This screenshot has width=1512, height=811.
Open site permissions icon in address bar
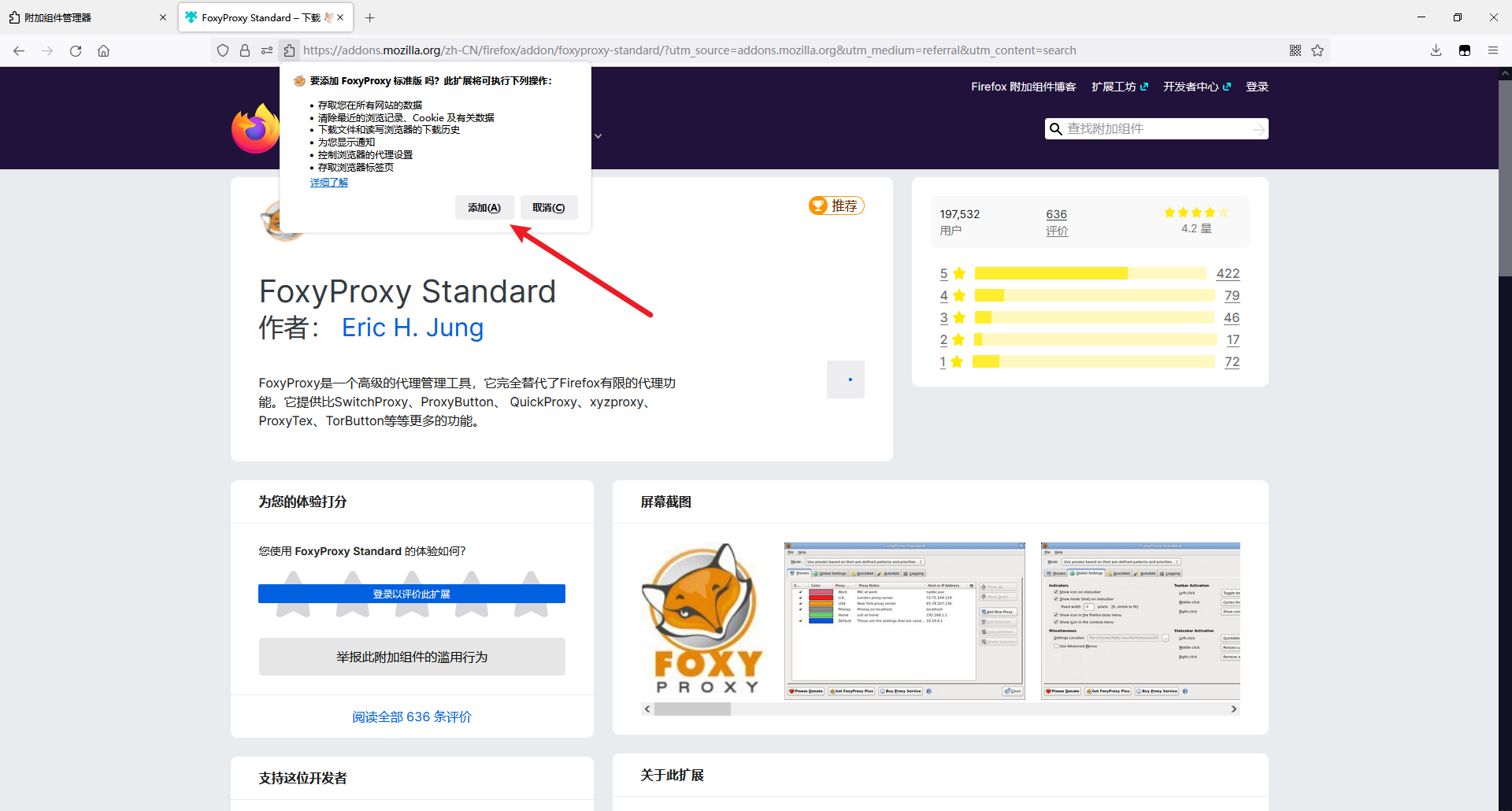(267, 50)
